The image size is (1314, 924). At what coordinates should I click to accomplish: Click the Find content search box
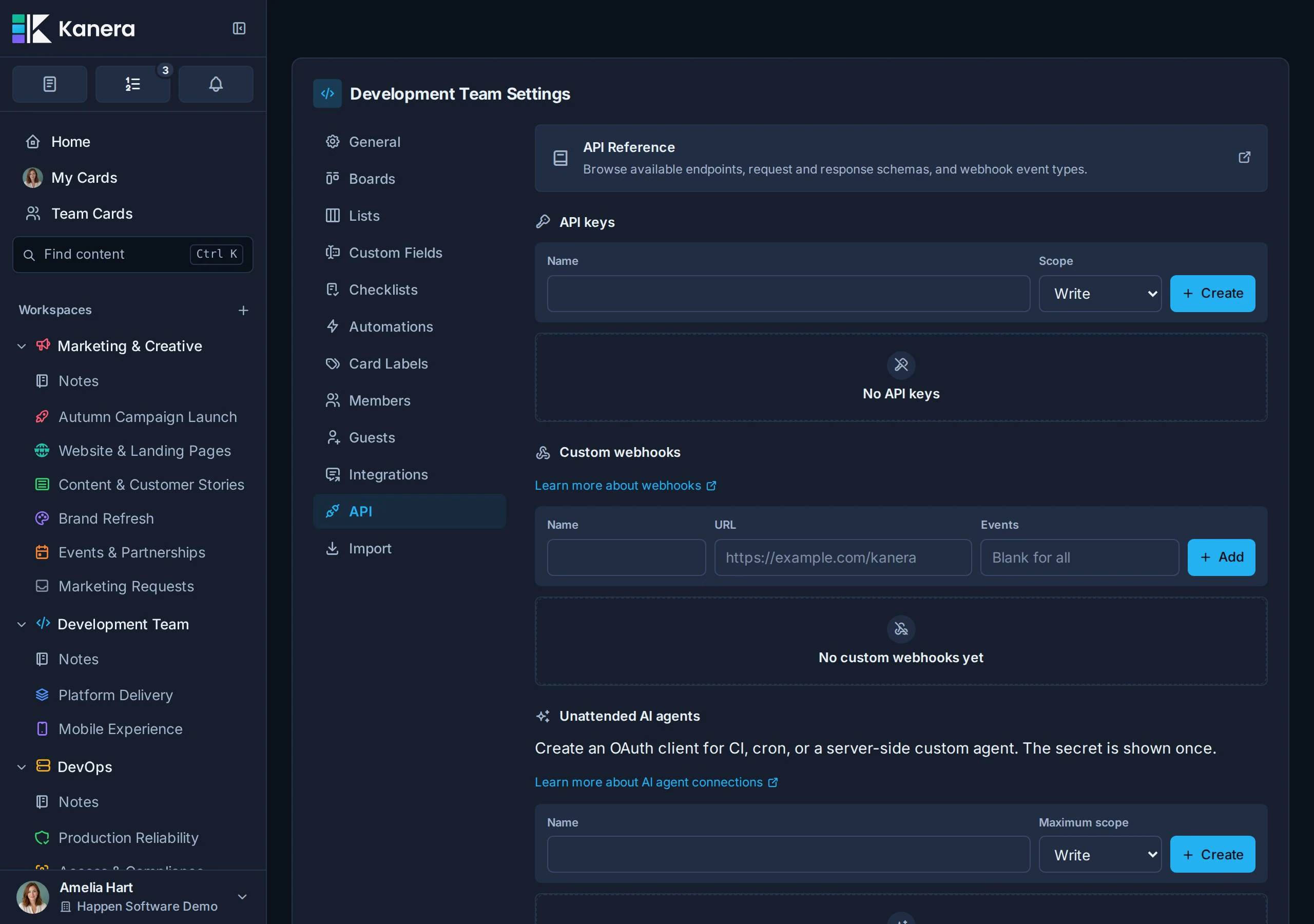133,254
